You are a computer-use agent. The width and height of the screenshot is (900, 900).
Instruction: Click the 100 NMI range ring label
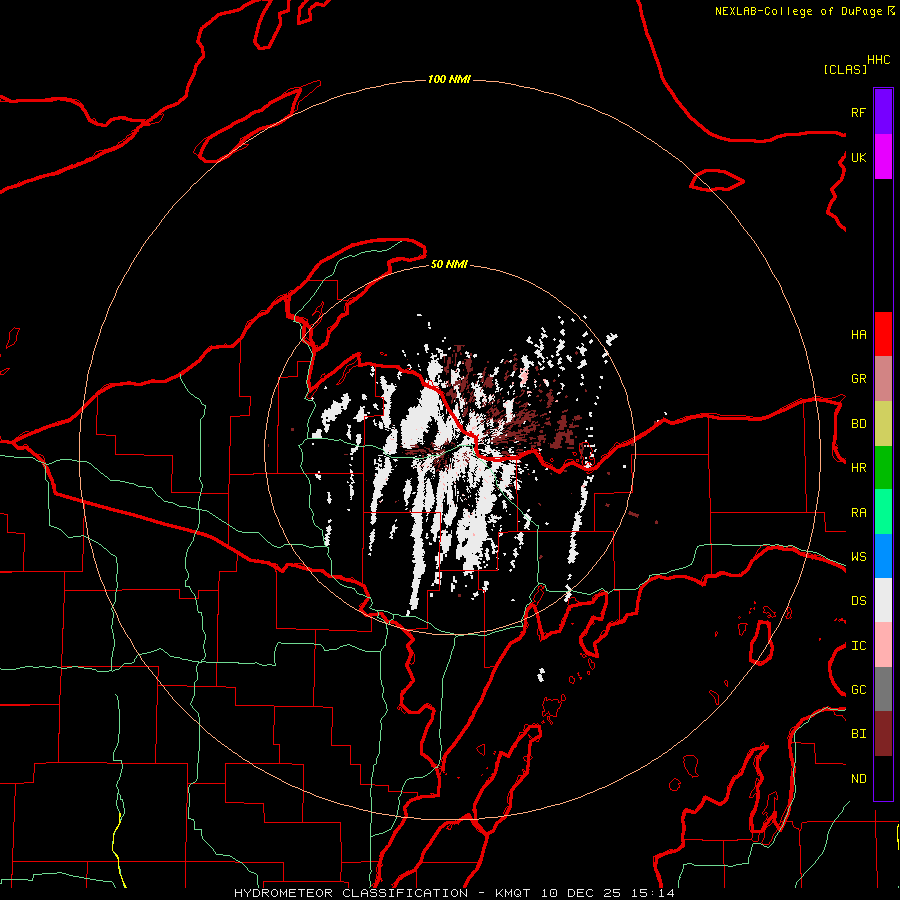coord(449,79)
